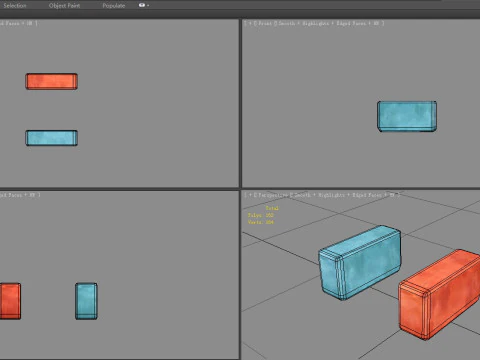
Task: Open Smooth + Highlights shading menu in Perspective viewport
Action: (319, 195)
